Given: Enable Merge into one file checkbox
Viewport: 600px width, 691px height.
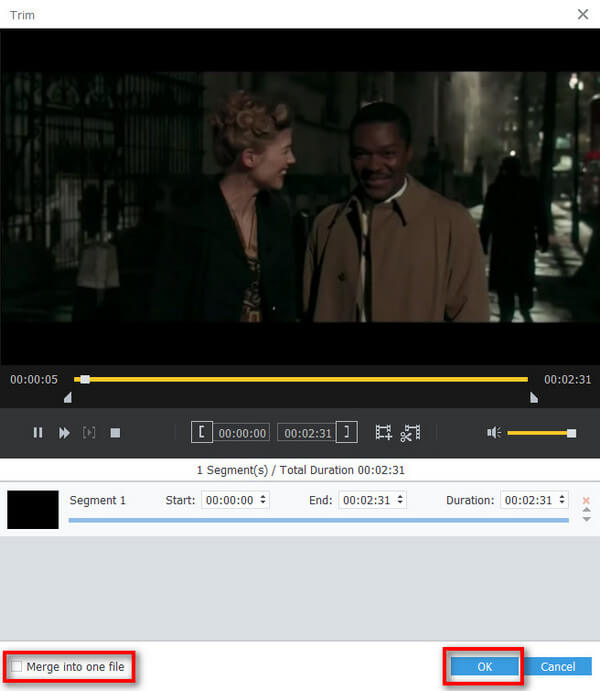Looking at the screenshot, I should click(17, 666).
